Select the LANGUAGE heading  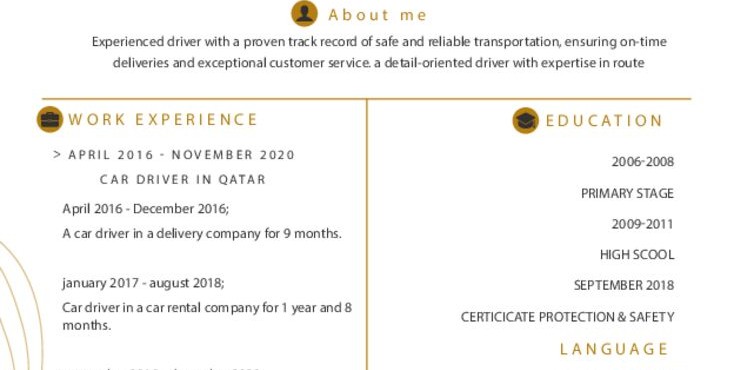pos(614,349)
